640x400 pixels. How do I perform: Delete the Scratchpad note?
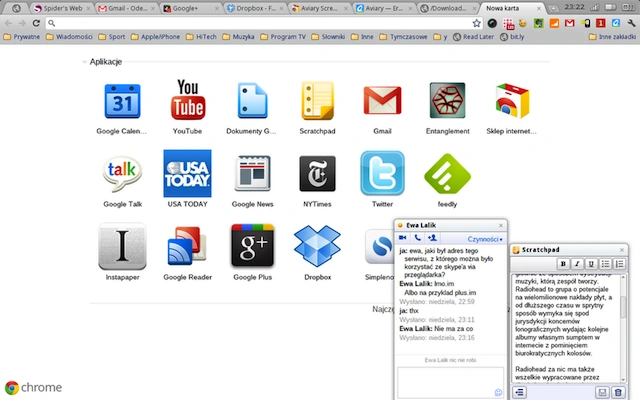[618, 393]
